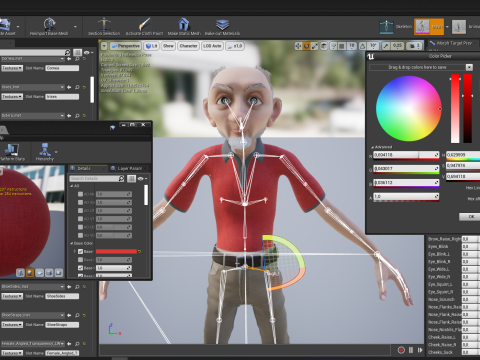Click the search icon in Search Details
Viewport: 480px width, 360px height.
tap(121, 179)
